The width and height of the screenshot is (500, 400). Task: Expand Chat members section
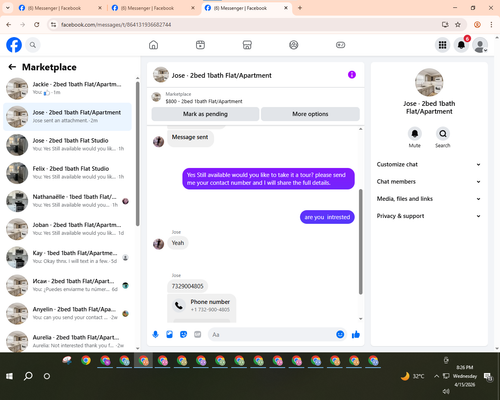(x=429, y=182)
